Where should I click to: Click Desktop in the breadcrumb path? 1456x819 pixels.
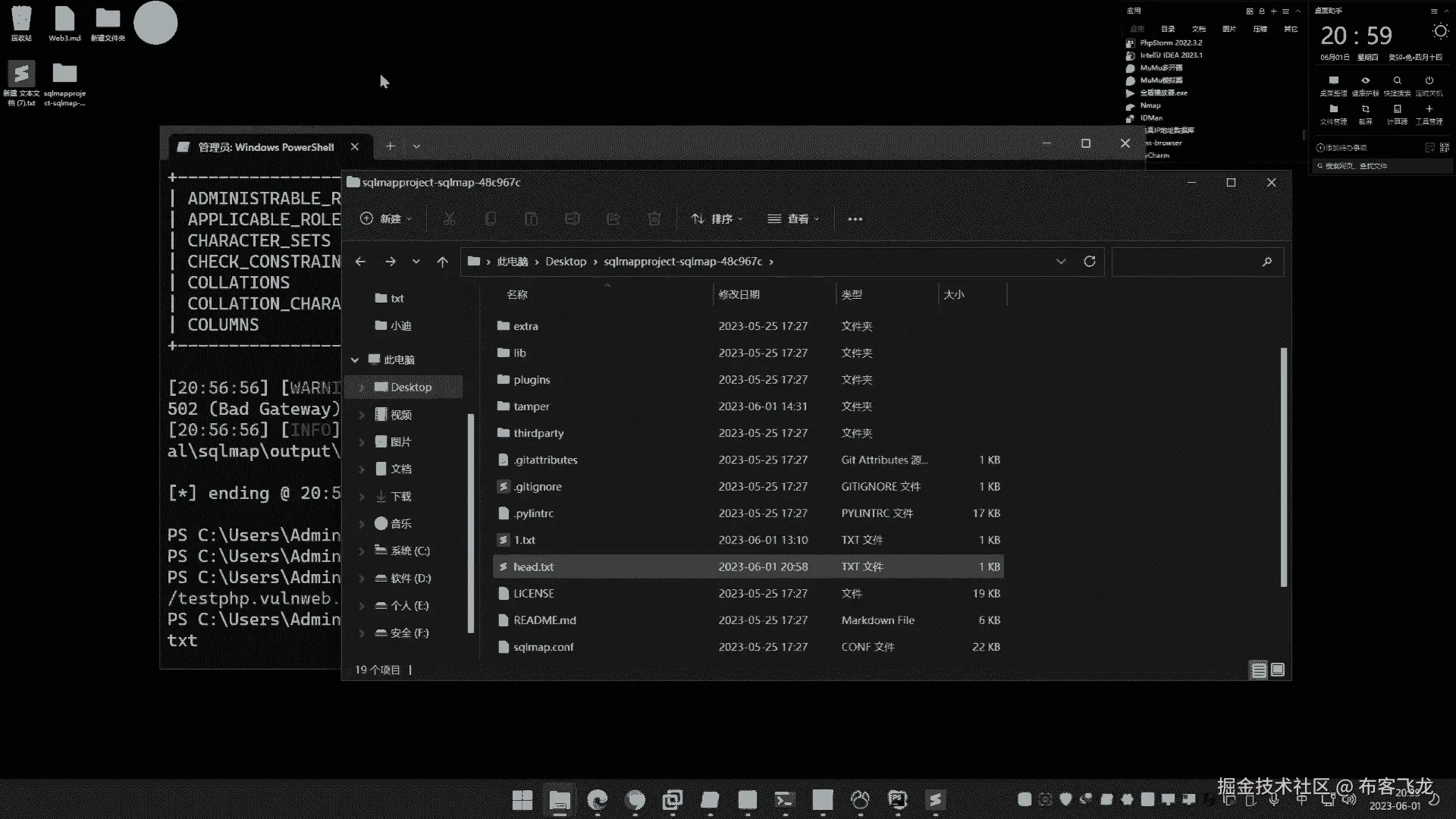click(x=566, y=262)
